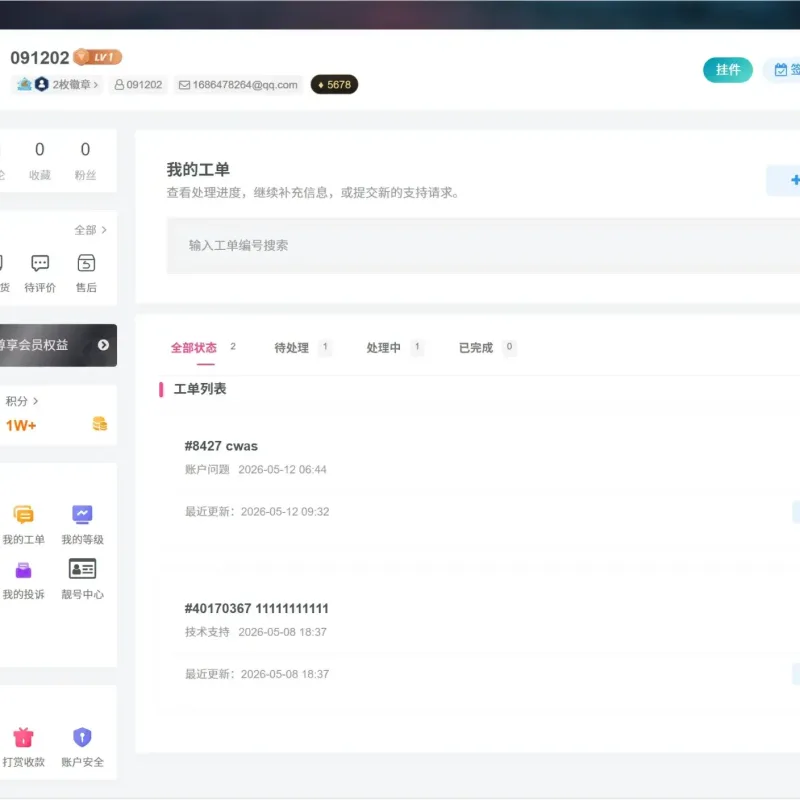Click the 账户问题 category label
This screenshot has width=800, height=800.
[x=207, y=469]
